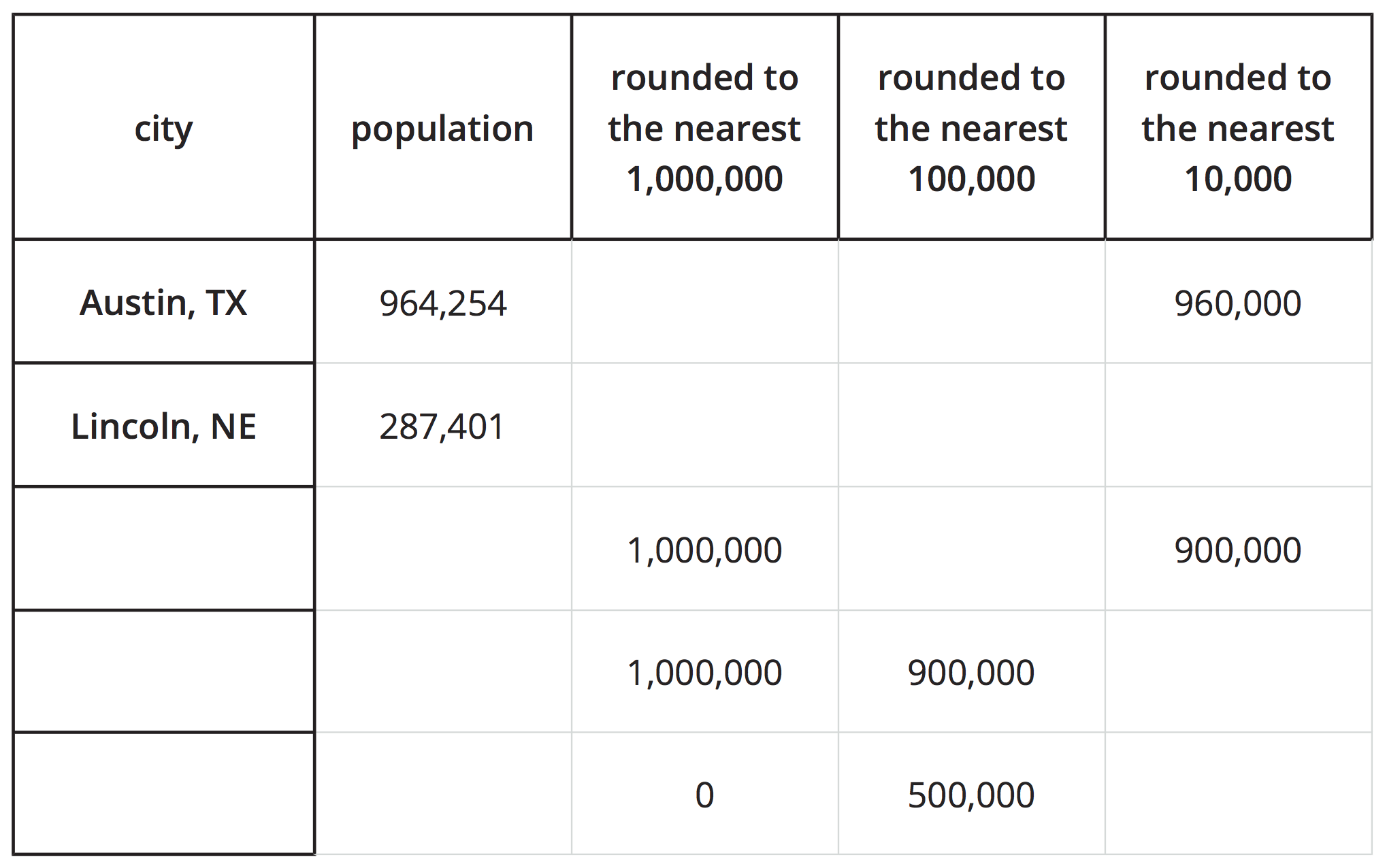Viewport: 1387px width, 868px height.
Task: Select the "rounded to the nearest 100,000" header
Action: point(971,129)
